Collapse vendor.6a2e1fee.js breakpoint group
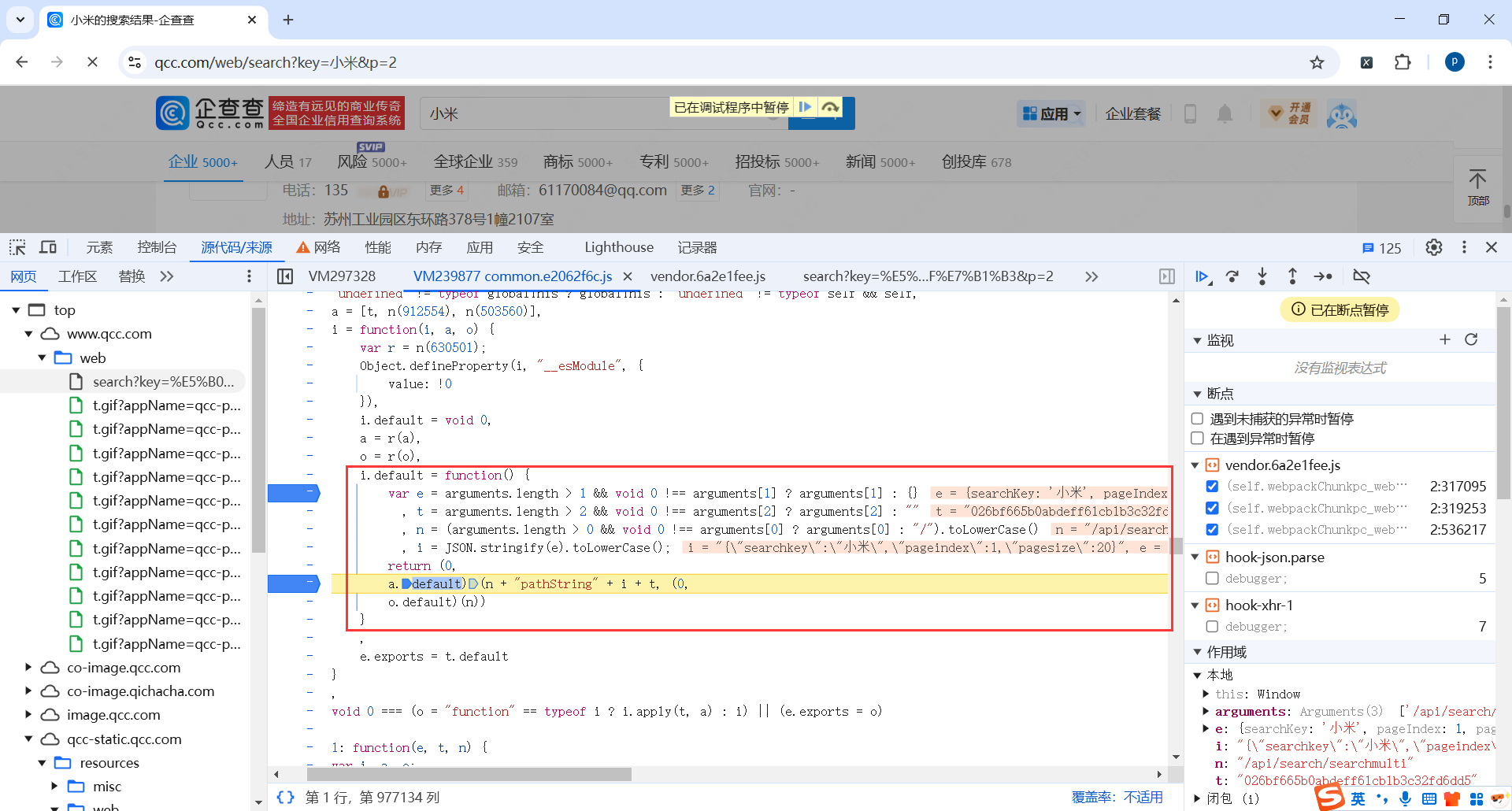 [1195, 465]
